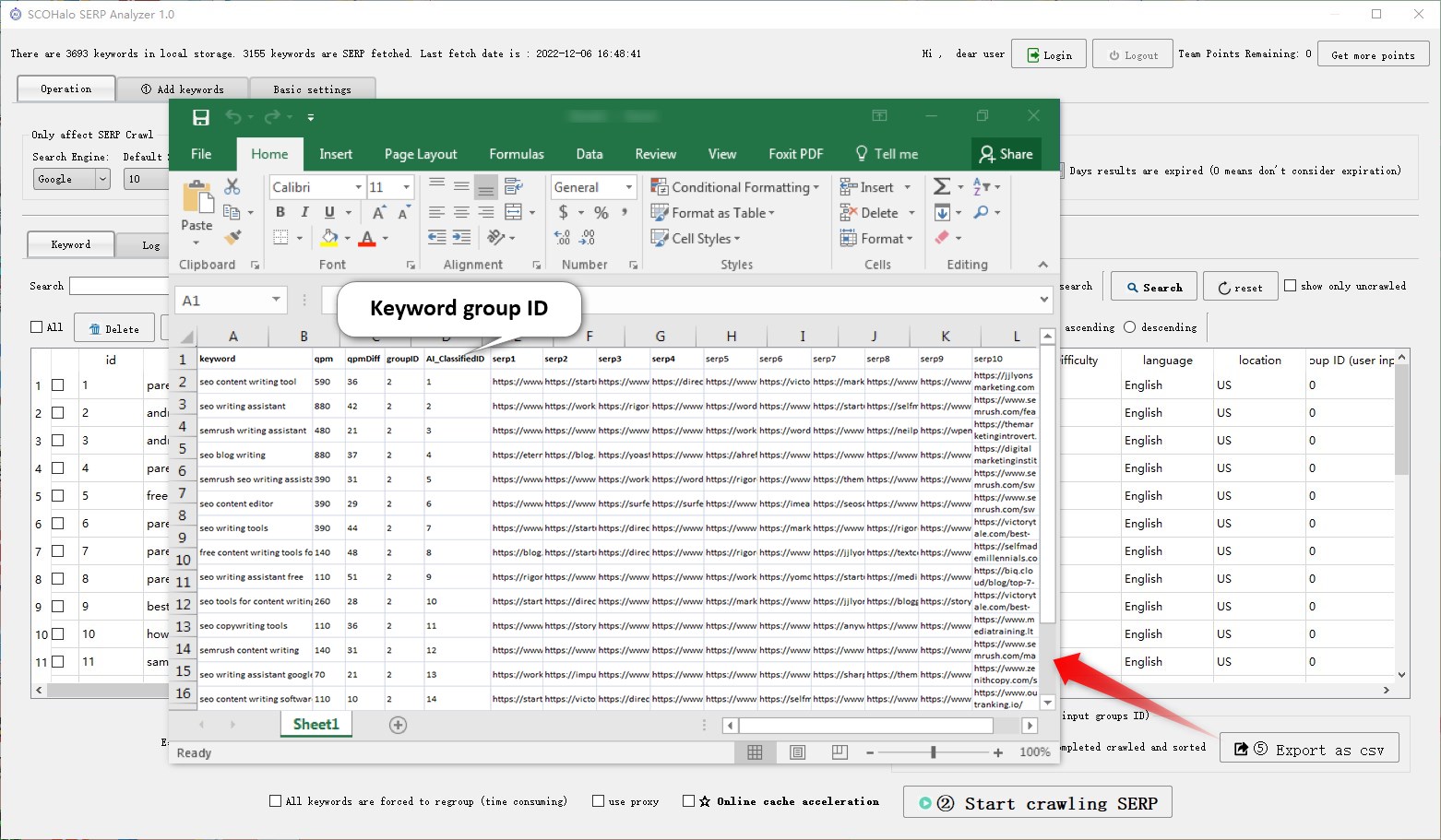Tick the checkbox for keyword row 1
Image resolution: width=1441 pixels, height=840 pixels.
58,385
